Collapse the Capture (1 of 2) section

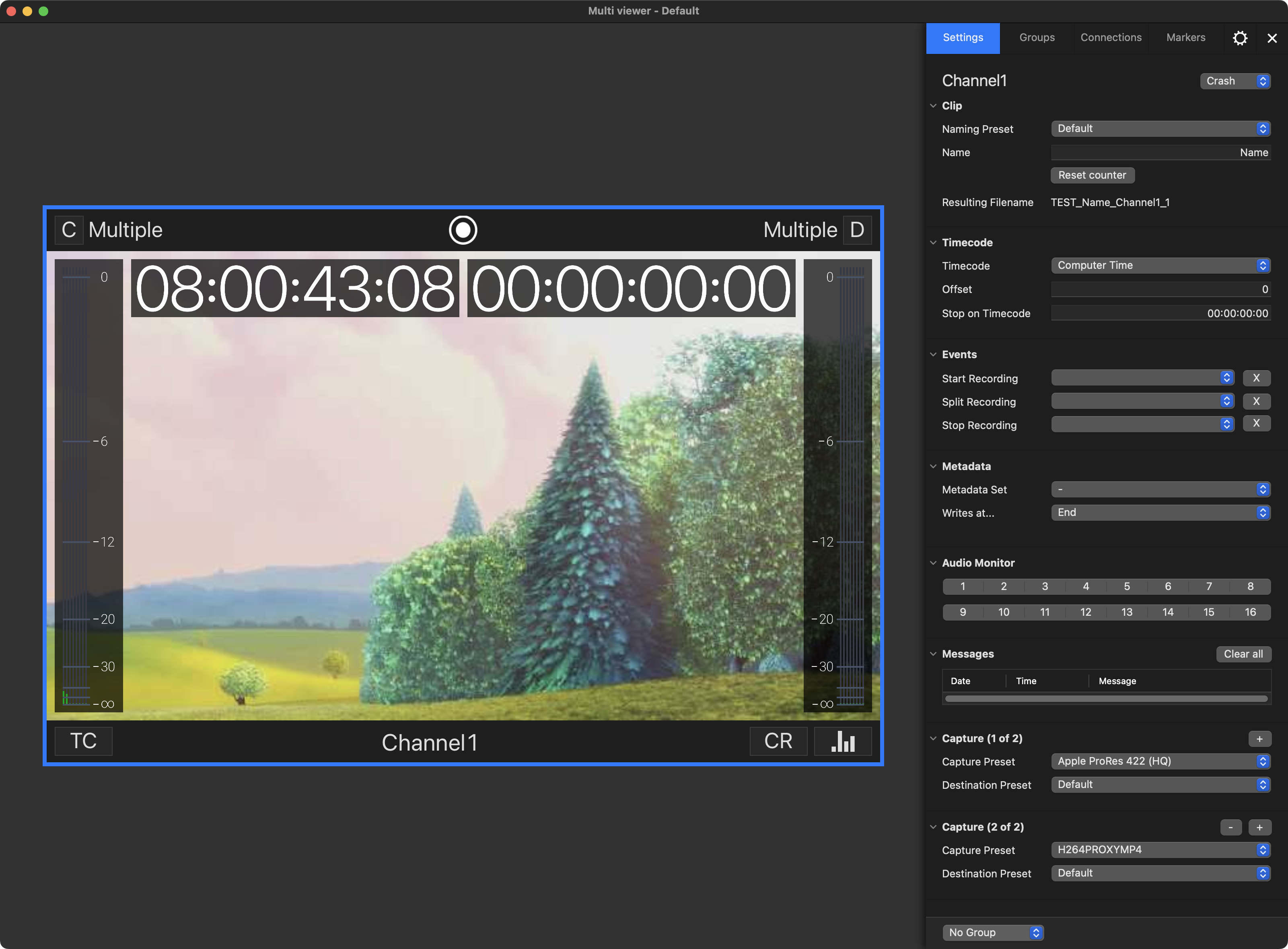tap(933, 738)
